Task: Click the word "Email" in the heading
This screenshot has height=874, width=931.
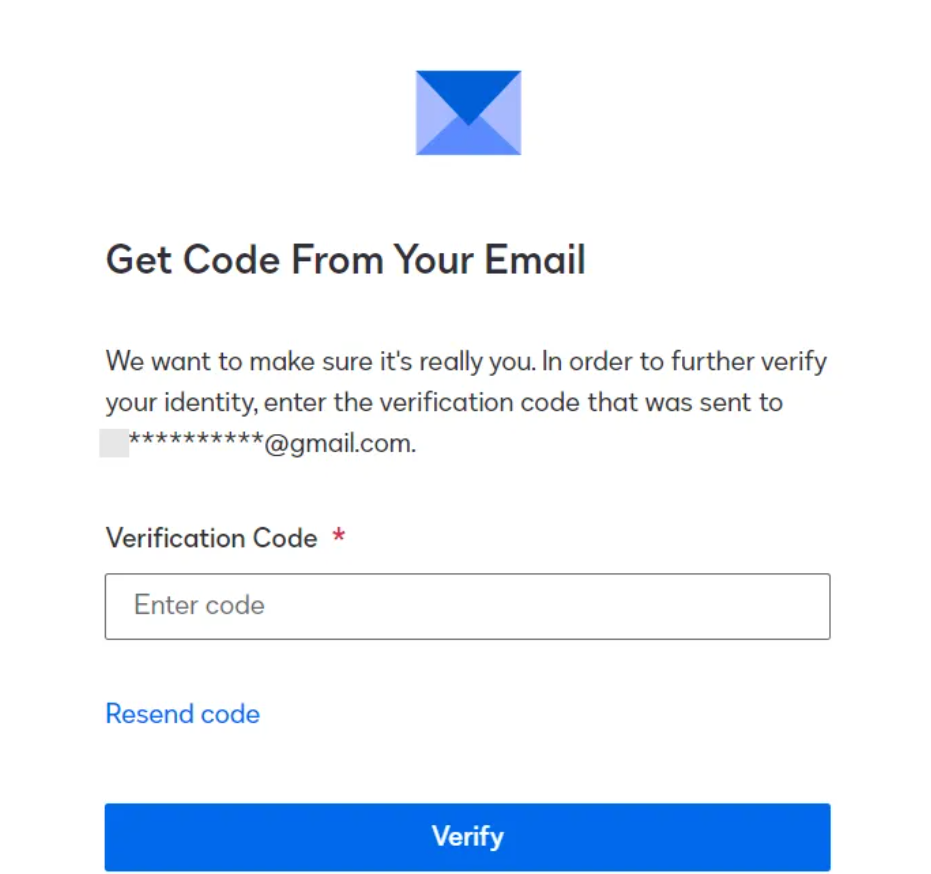Action: (x=535, y=260)
